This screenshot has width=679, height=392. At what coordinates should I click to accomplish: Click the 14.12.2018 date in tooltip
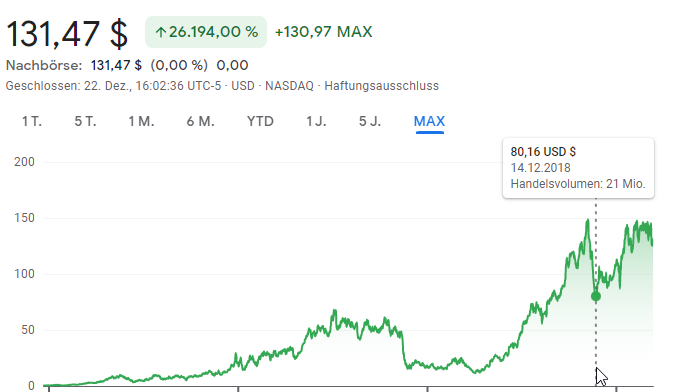point(540,168)
